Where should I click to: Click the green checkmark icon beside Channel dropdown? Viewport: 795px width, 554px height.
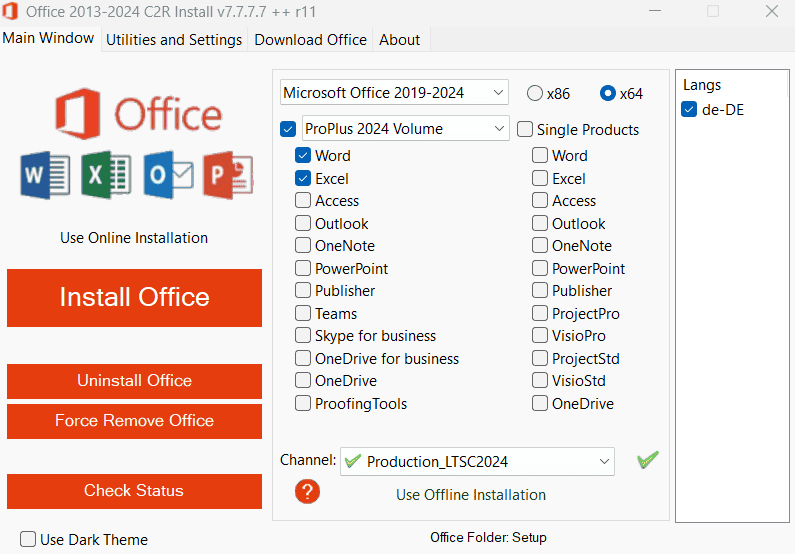tap(648, 460)
